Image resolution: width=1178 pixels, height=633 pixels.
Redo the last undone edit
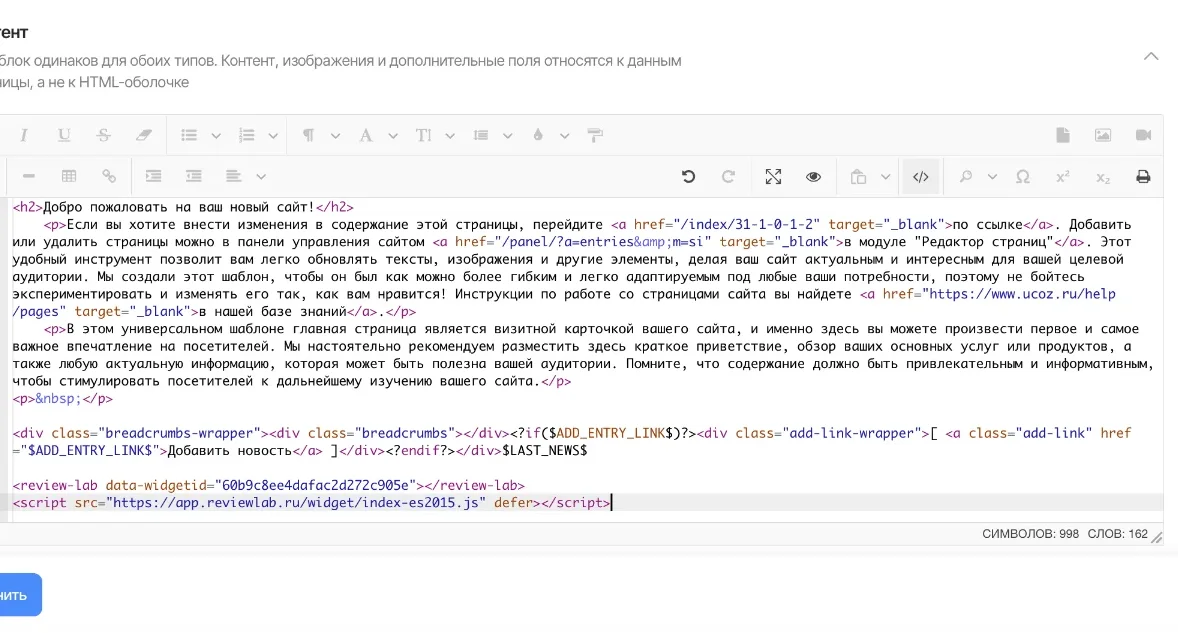tap(728, 176)
